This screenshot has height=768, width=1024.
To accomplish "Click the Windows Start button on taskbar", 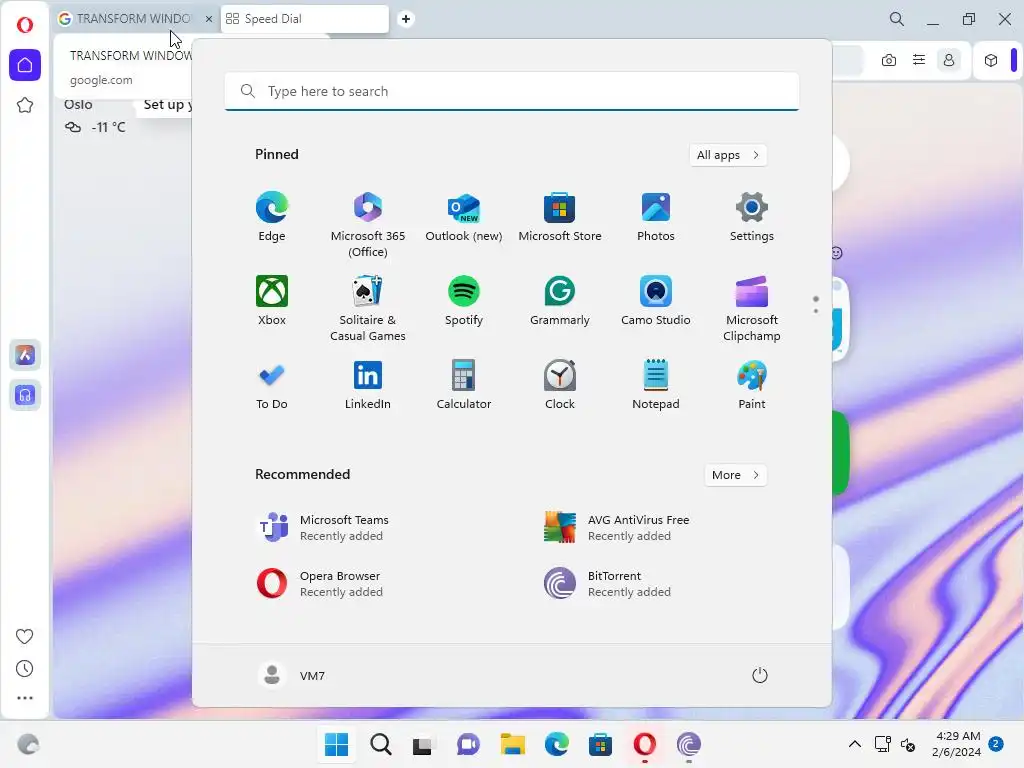I will [x=336, y=744].
